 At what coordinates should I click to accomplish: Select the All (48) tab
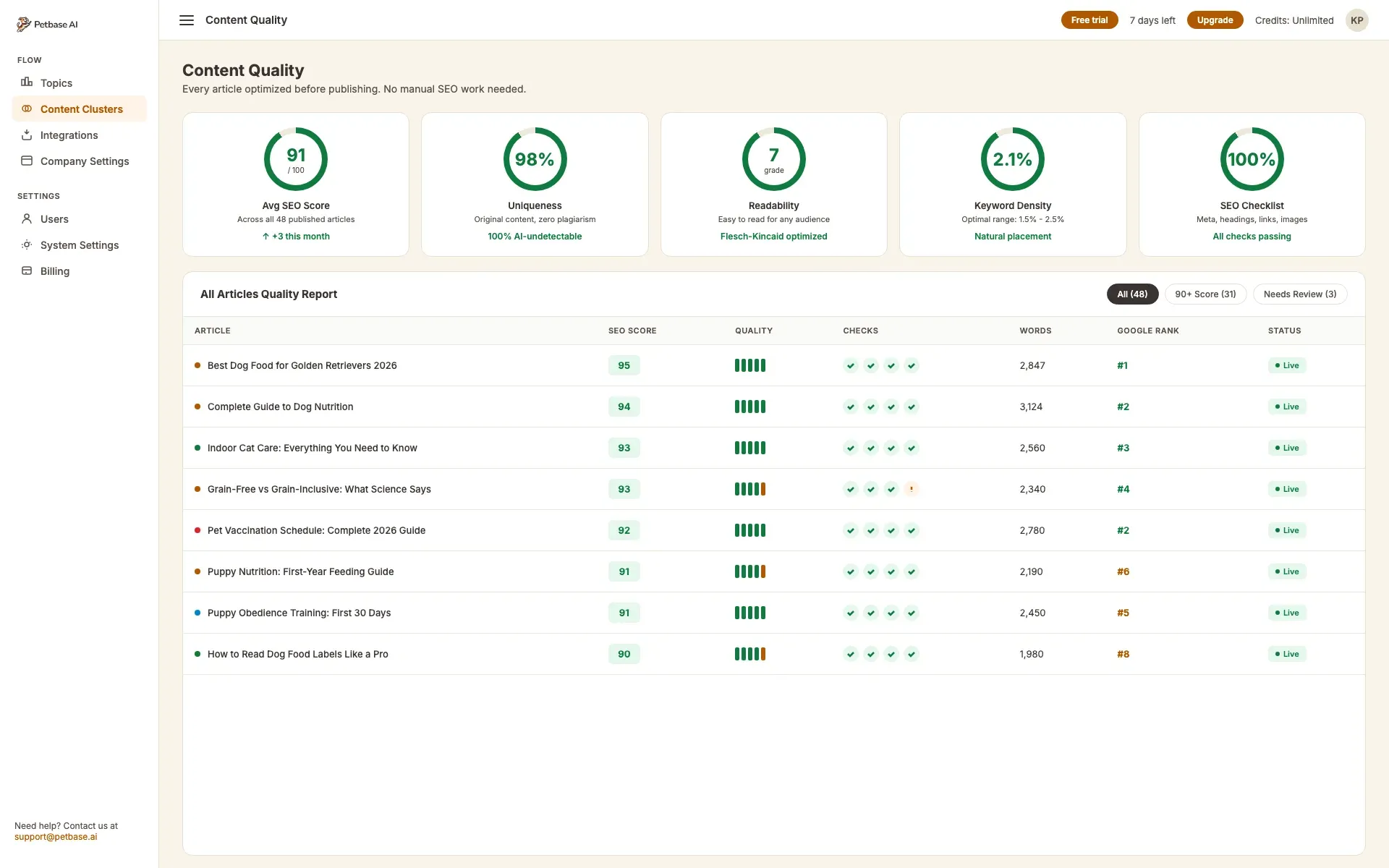(x=1132, y=294)
